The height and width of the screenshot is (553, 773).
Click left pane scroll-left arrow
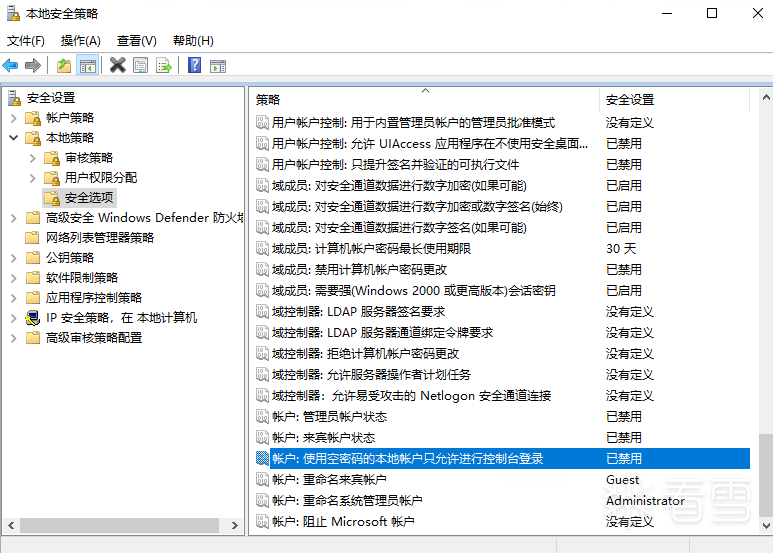click(11, 525)
